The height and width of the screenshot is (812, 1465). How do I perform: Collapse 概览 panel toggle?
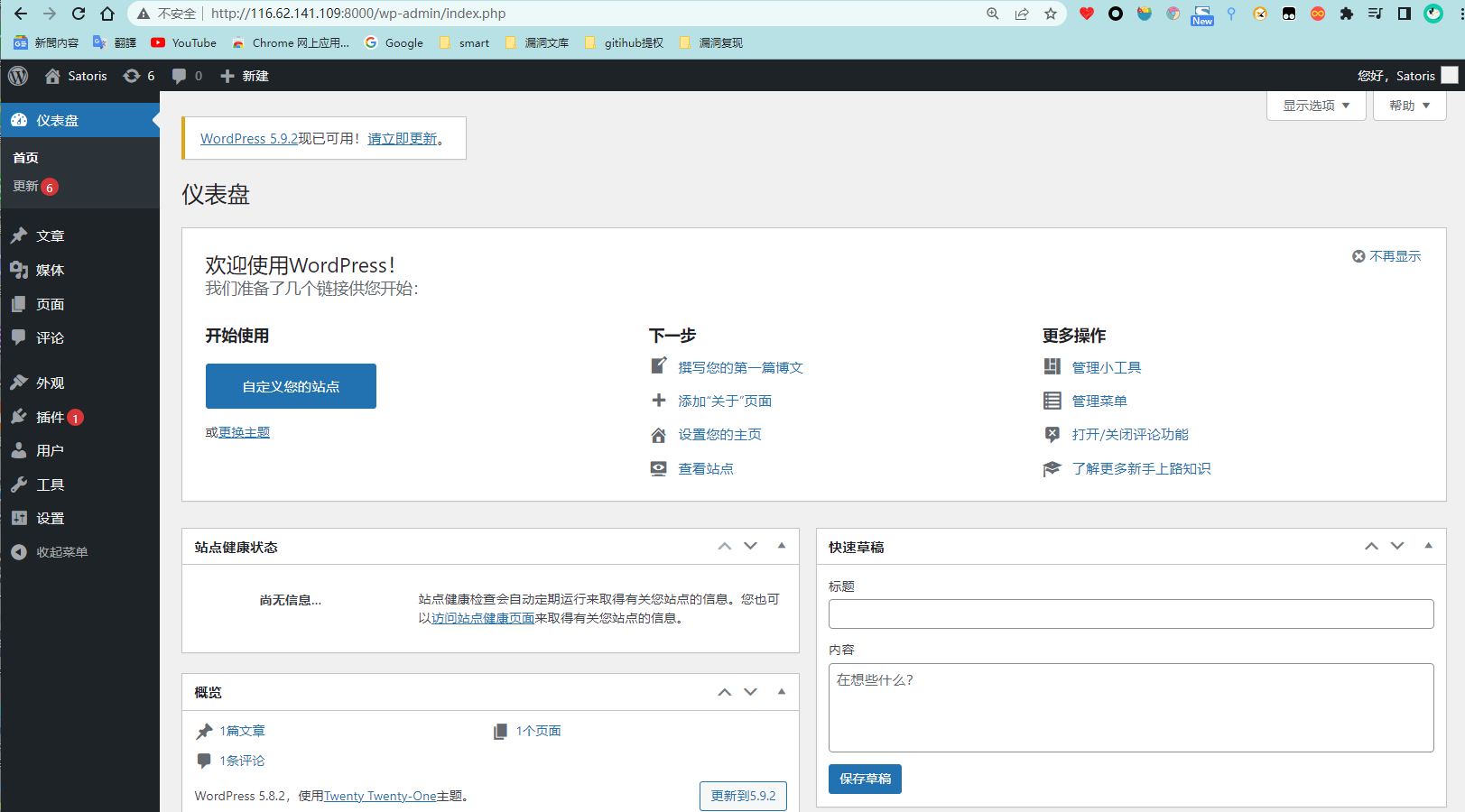tap(782, 692)
